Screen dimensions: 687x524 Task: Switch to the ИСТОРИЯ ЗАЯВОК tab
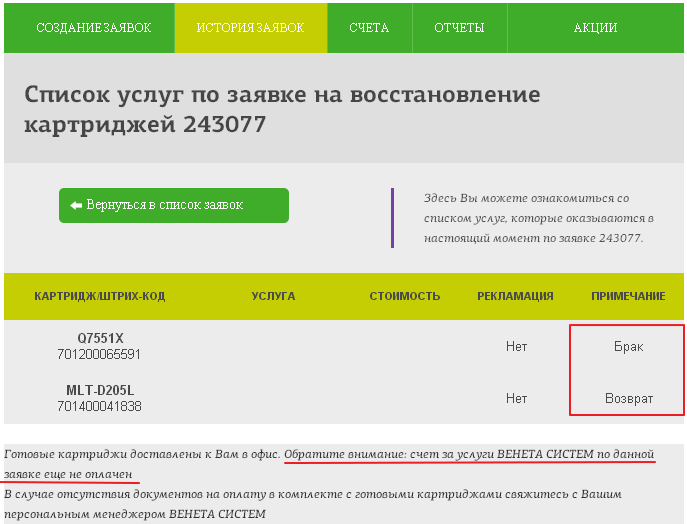250,28
